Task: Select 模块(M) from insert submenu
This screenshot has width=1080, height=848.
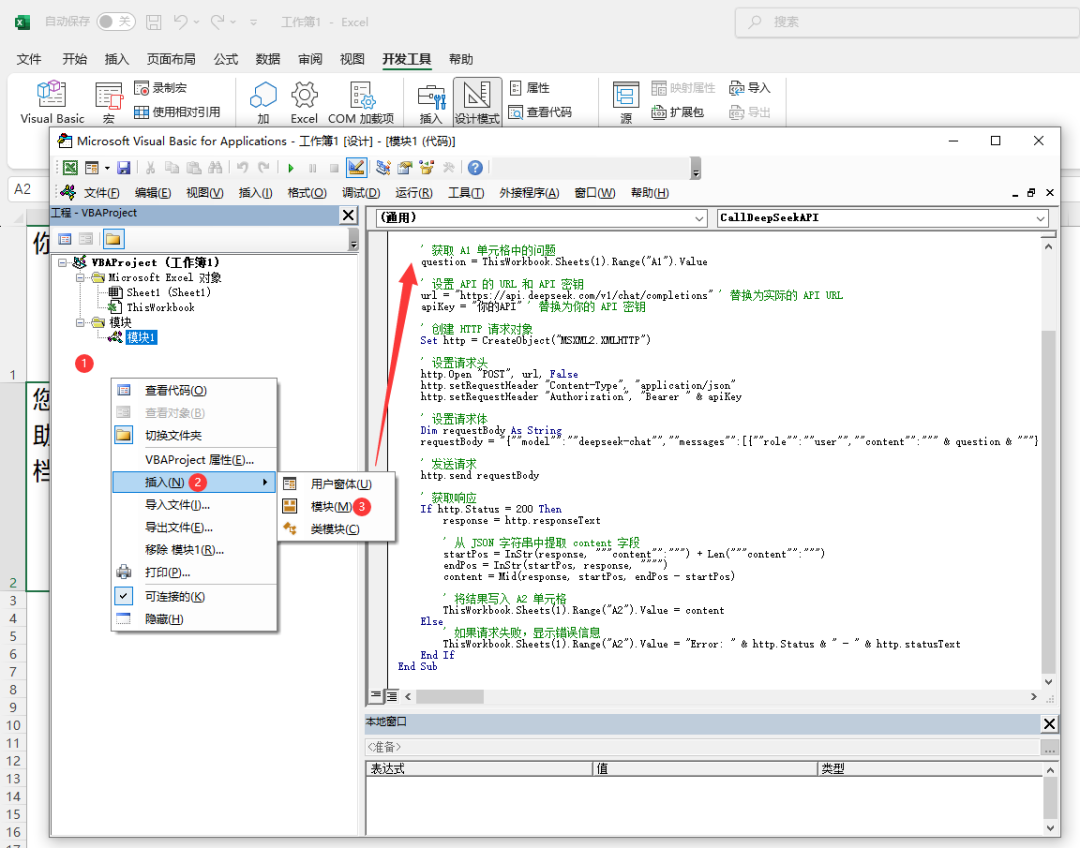Action: point(336,506)
